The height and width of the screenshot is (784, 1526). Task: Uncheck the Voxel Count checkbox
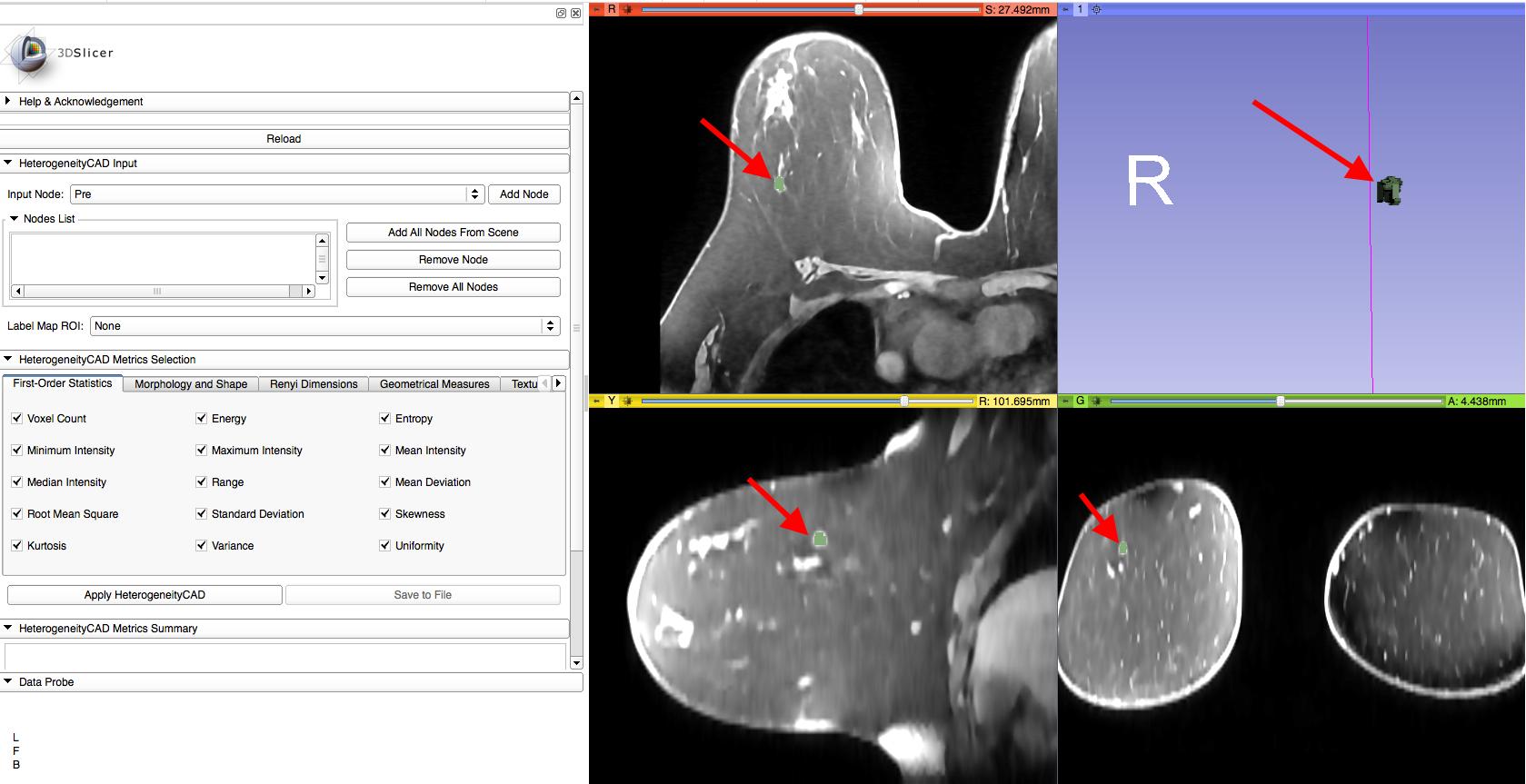click(x=17, y=419)
